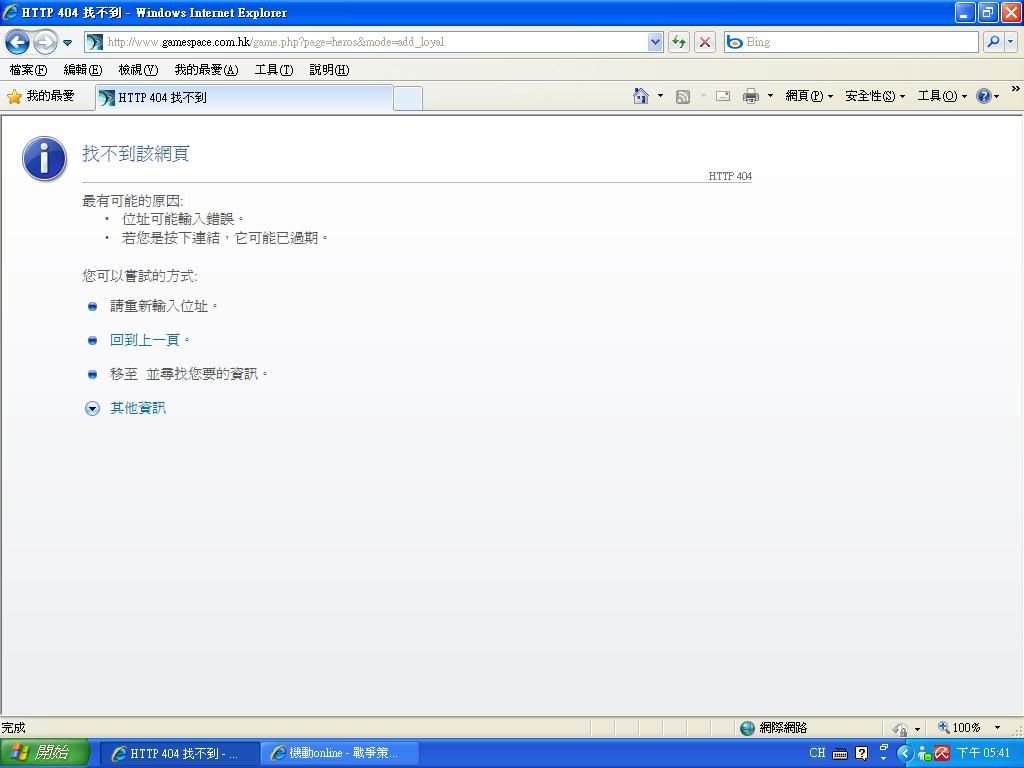The width and height of the screenshot is (1024, 768).
Task: Open the 說明(H) menu
Action: [x=329, y=70]
